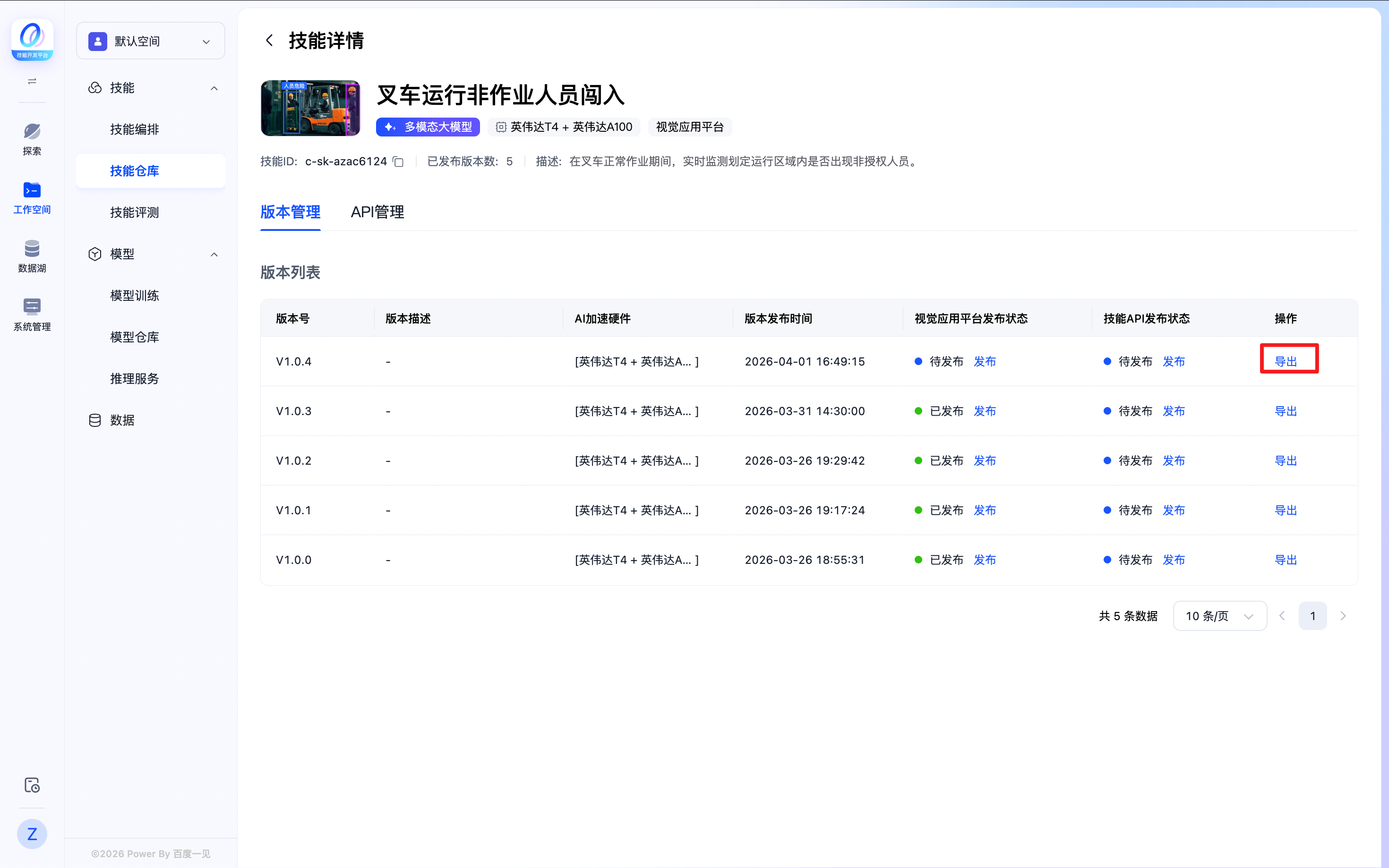
Task: Click the 模型 cube icon in sidebar
Action: (x=95, y=254)
